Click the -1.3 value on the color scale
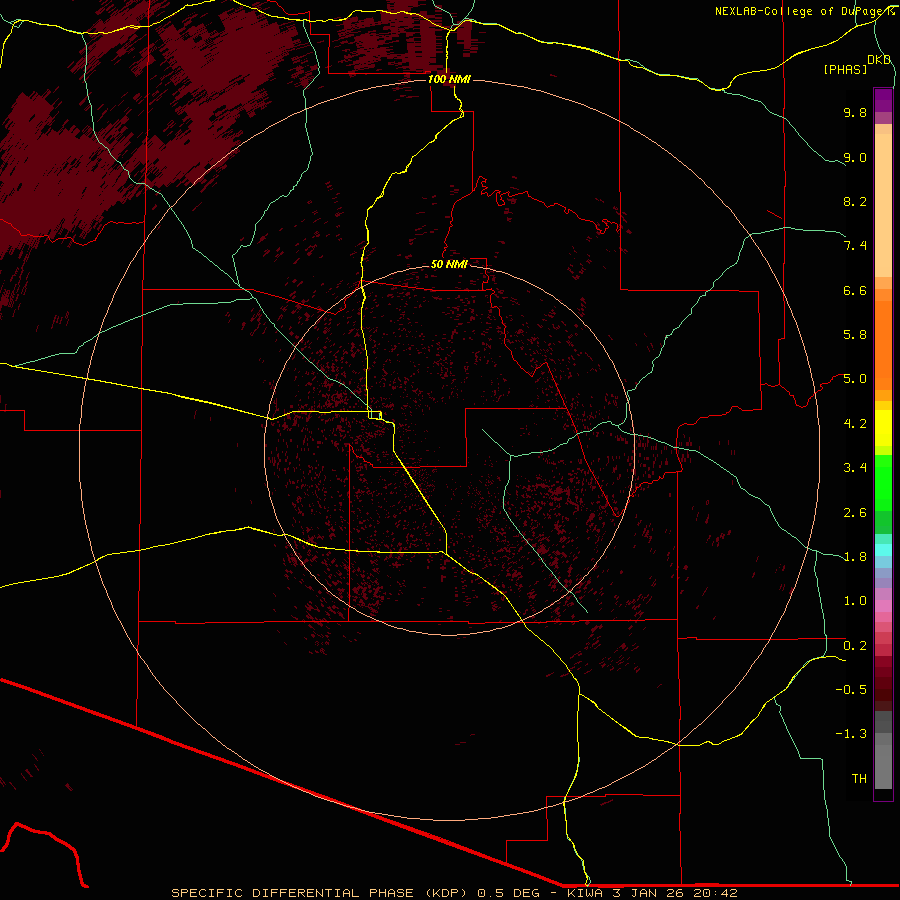 851,734
